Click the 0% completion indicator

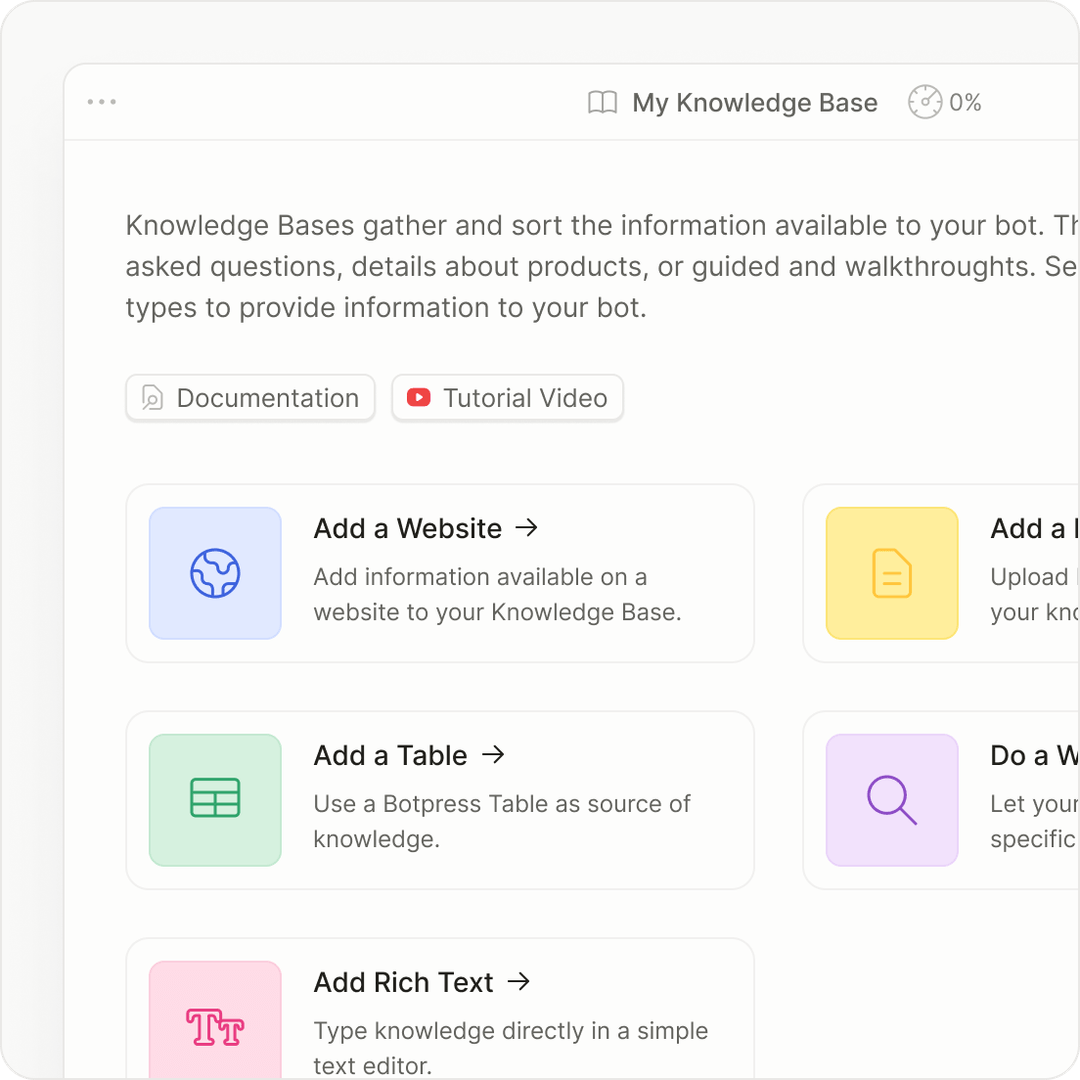pos(966,102)
